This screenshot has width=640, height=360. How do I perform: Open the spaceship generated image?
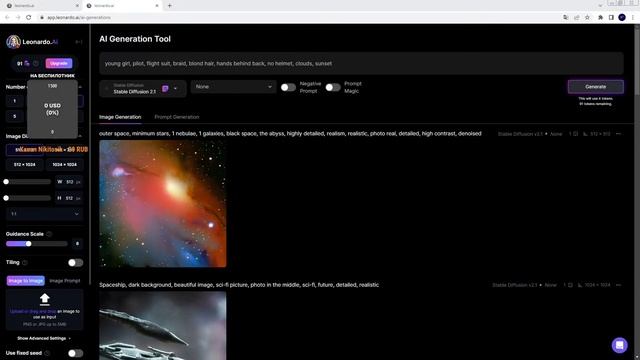(x=162, y=326)
